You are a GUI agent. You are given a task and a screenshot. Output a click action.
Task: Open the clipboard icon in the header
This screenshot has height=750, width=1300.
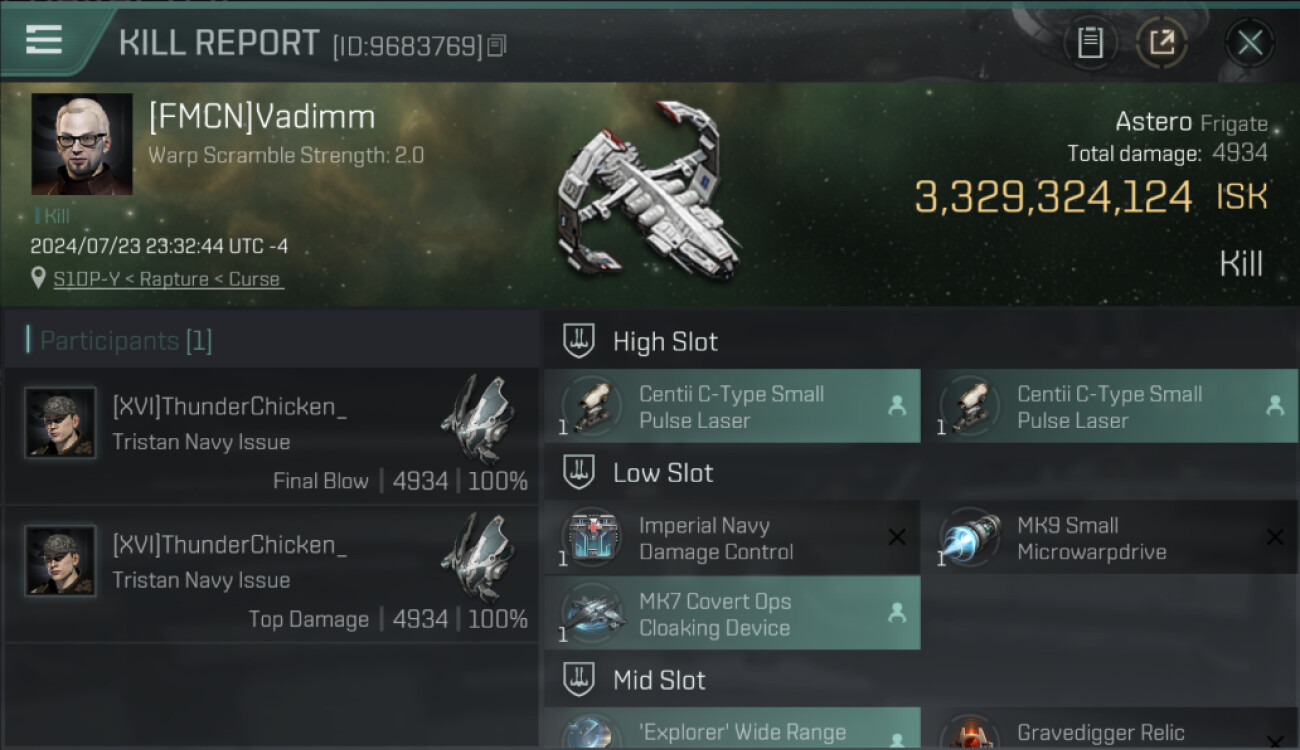1090,42
